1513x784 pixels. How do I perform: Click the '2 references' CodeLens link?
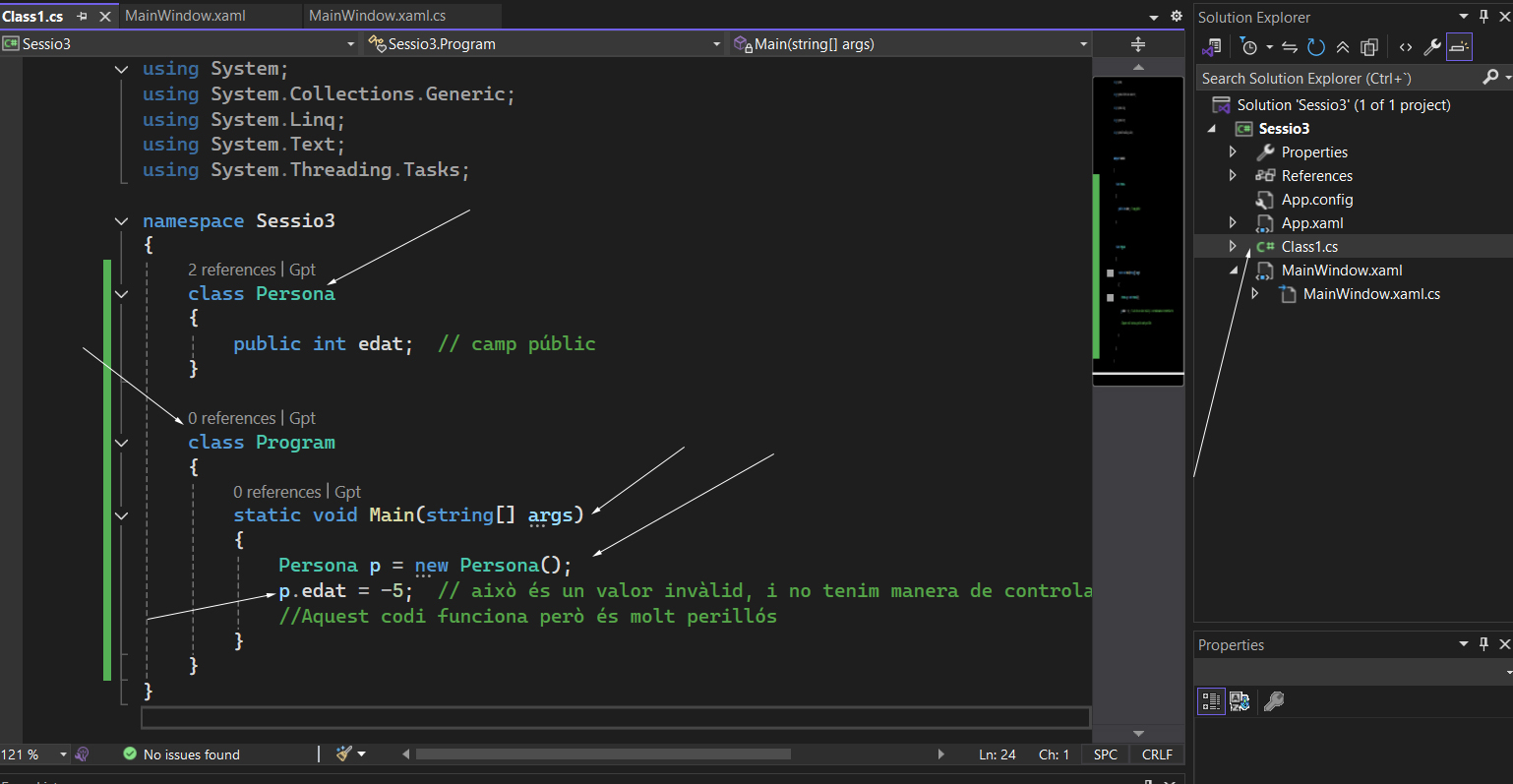(232, 270)
